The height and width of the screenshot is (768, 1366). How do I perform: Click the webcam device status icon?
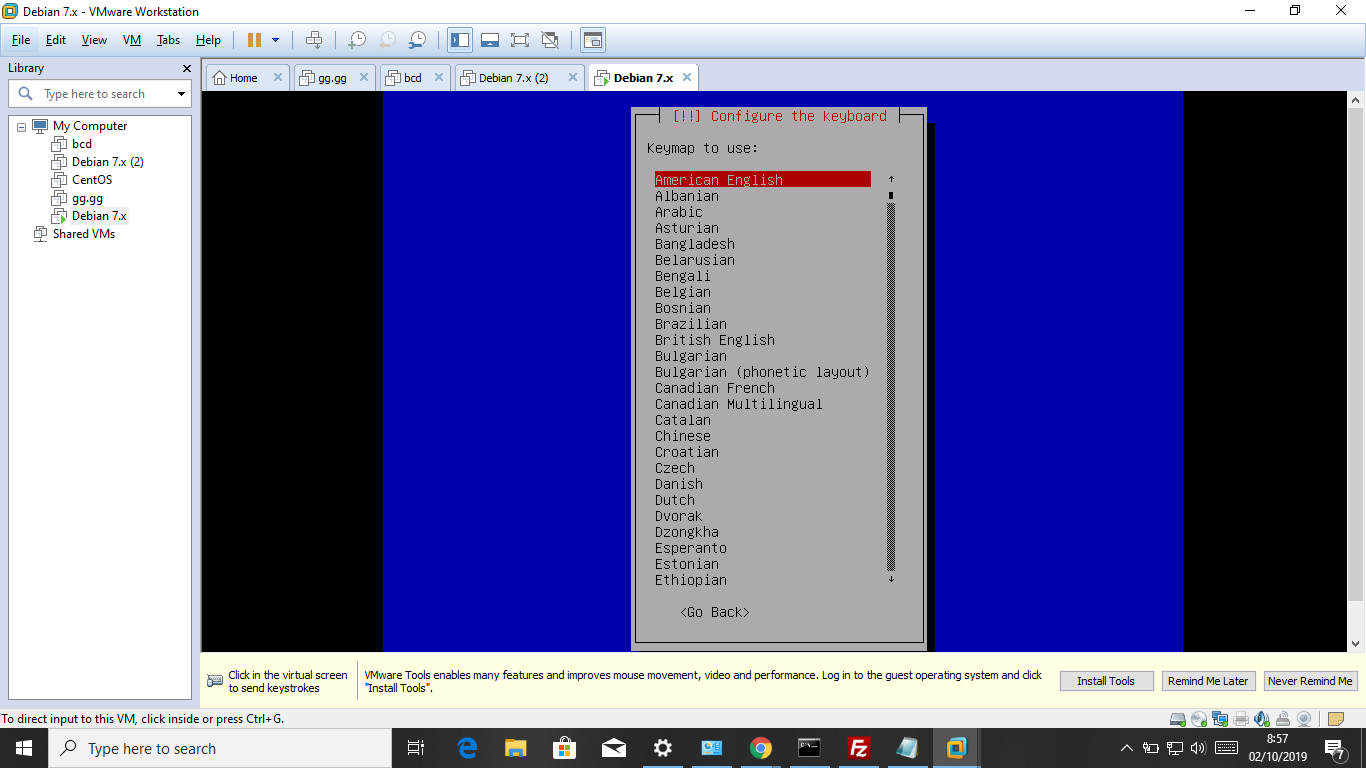coord(1304,719)
